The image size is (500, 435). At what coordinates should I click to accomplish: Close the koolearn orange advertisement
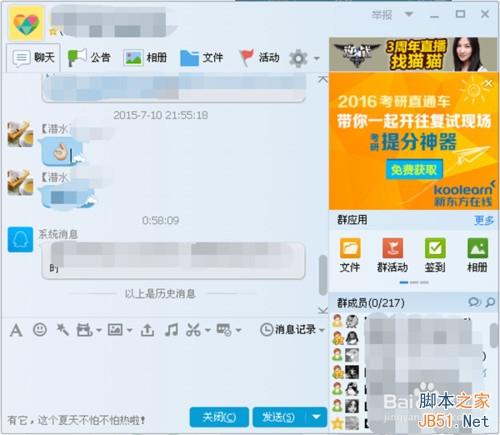click(x=488, y=83)
